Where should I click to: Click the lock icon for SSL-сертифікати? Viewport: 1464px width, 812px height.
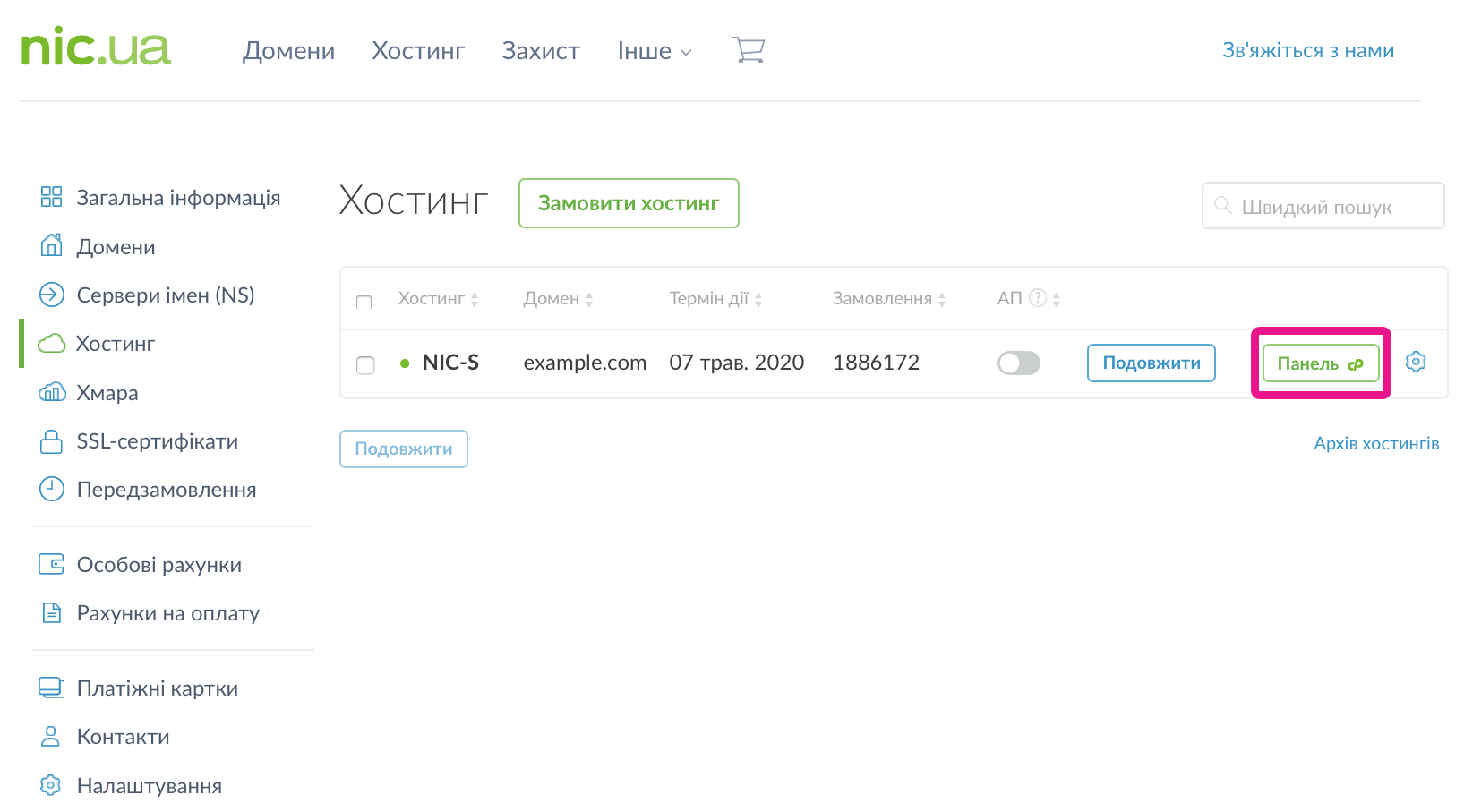point(52,441)
